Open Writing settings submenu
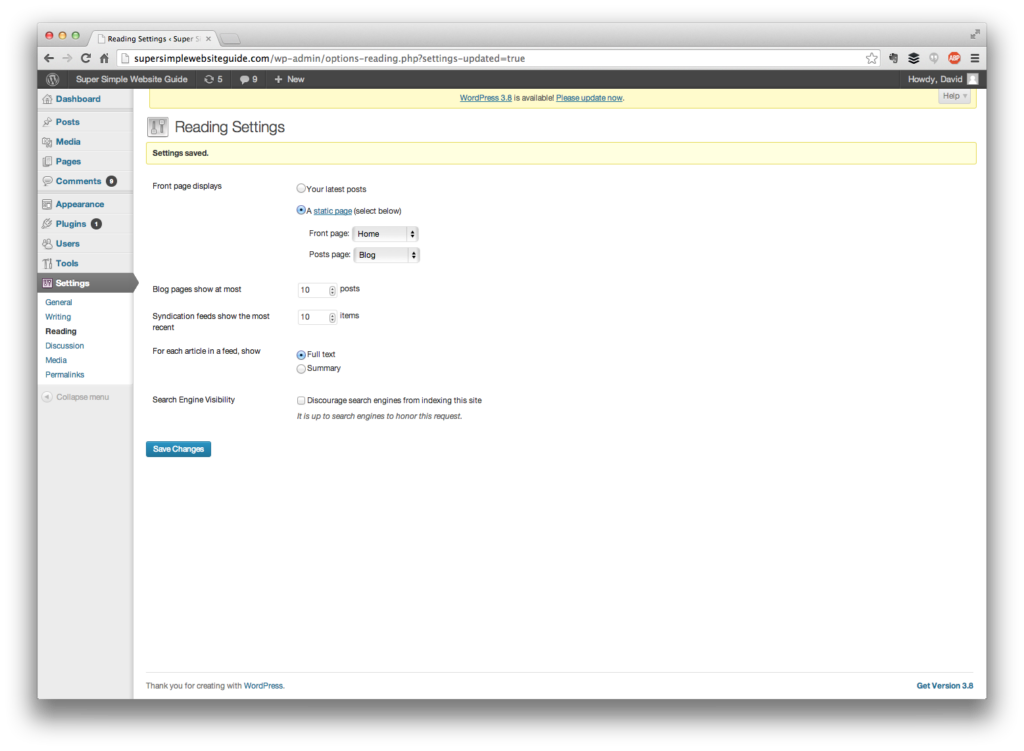The width and height of the screenshot is (1024, 751). 58,317
